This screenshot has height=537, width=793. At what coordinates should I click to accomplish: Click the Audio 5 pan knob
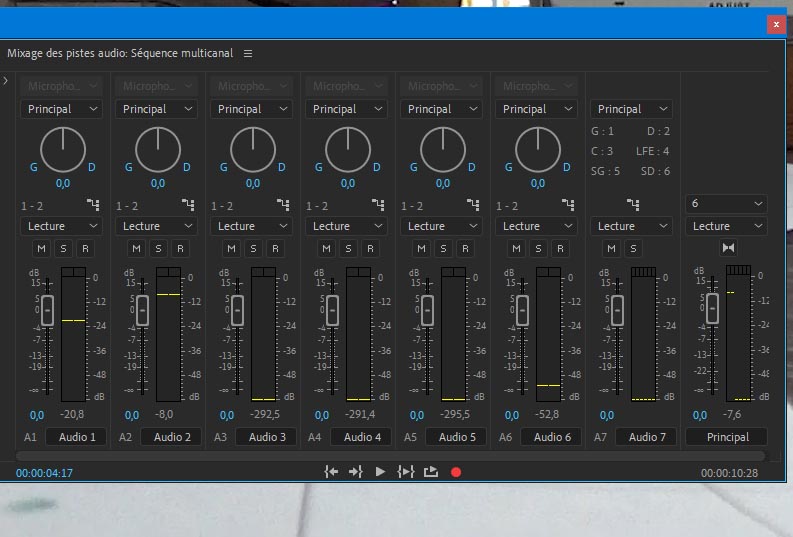pyautogui.click(x=443, y=149)
